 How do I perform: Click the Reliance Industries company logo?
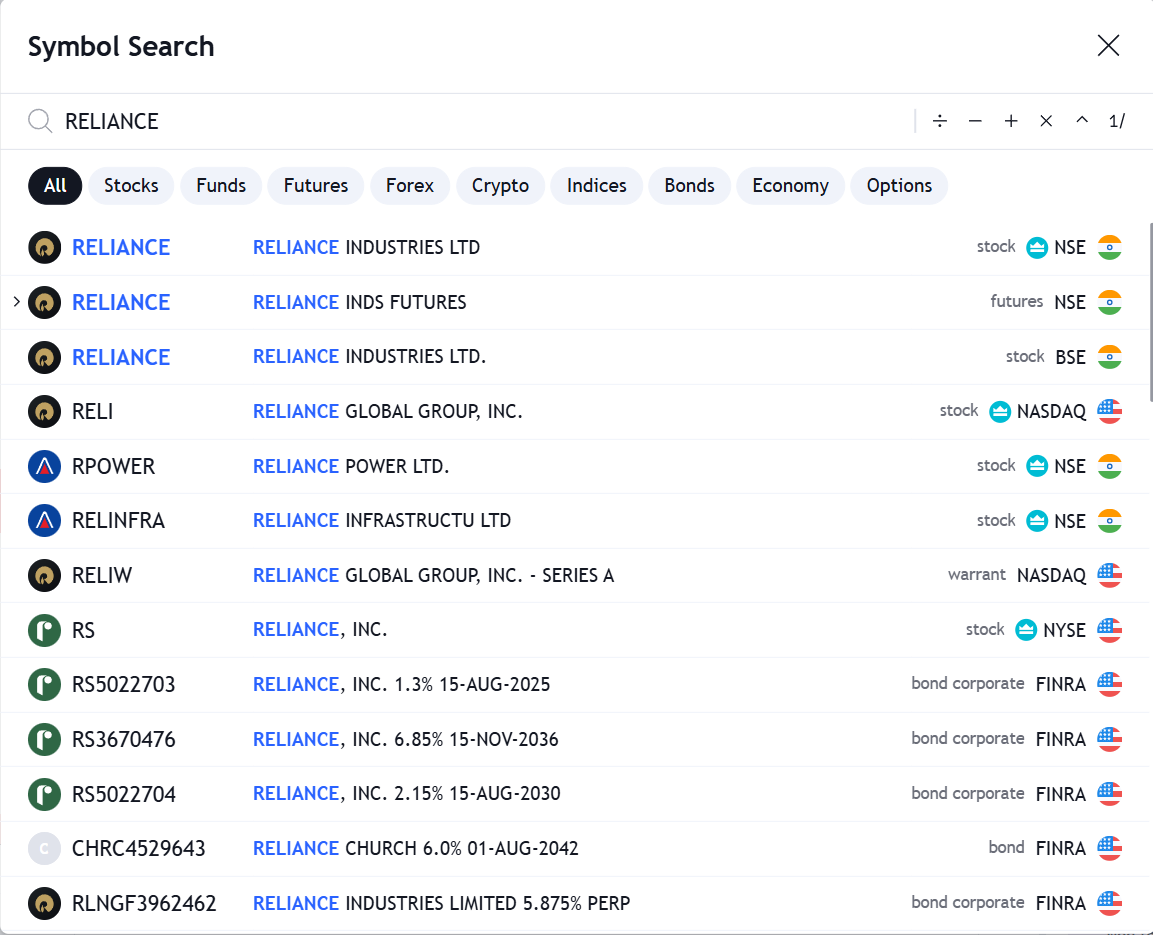(44, 247)
